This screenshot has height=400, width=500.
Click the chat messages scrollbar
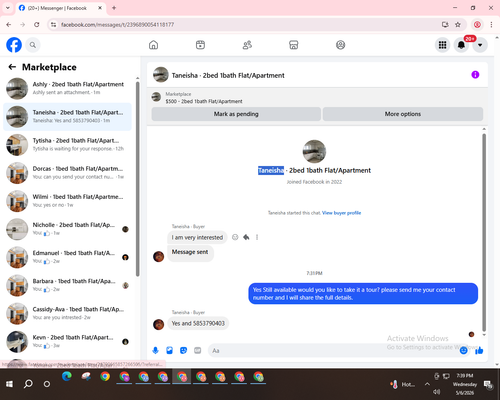pos(484,233)
